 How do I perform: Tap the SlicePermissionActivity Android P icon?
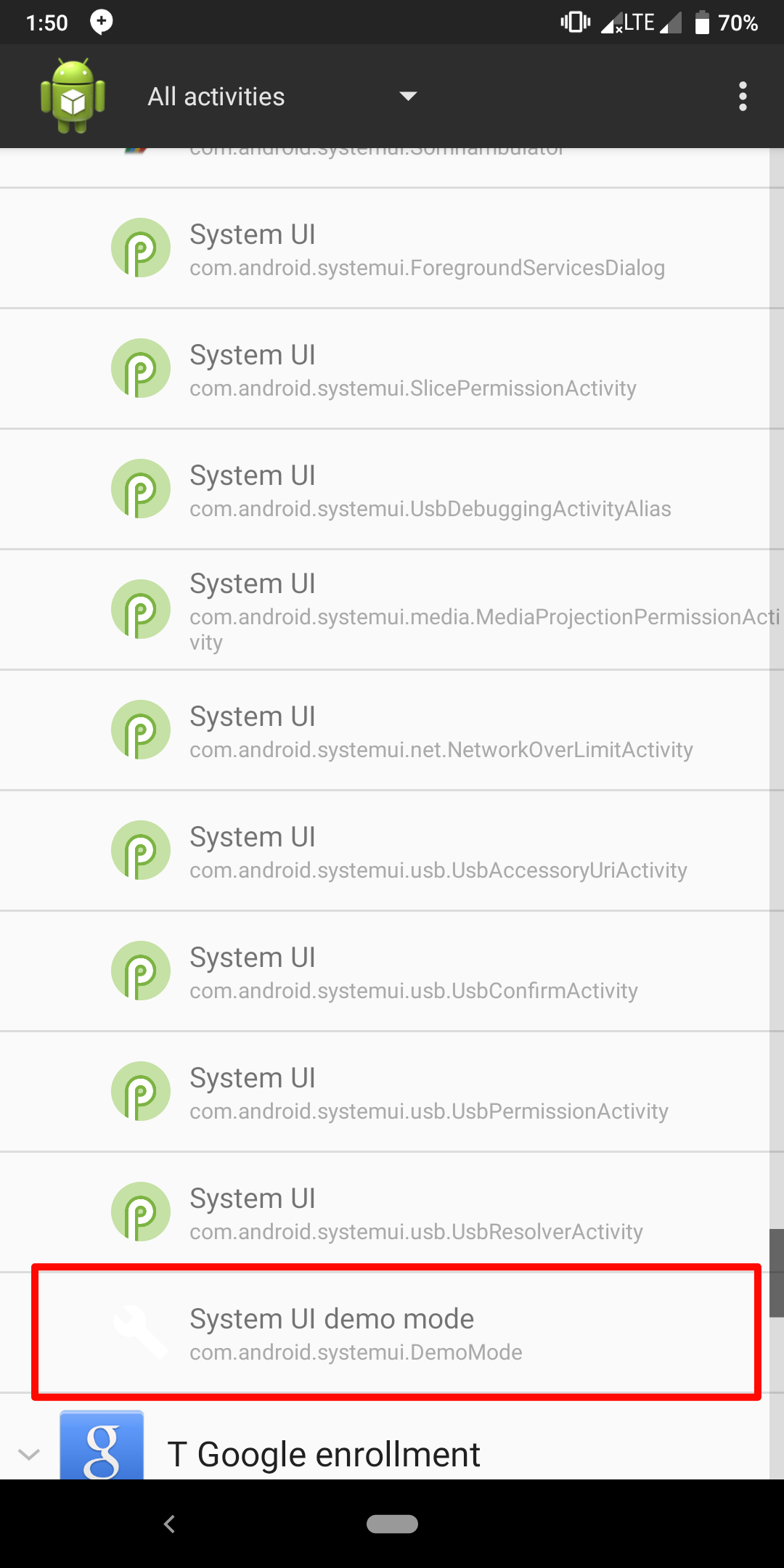(x=140, y=369)
